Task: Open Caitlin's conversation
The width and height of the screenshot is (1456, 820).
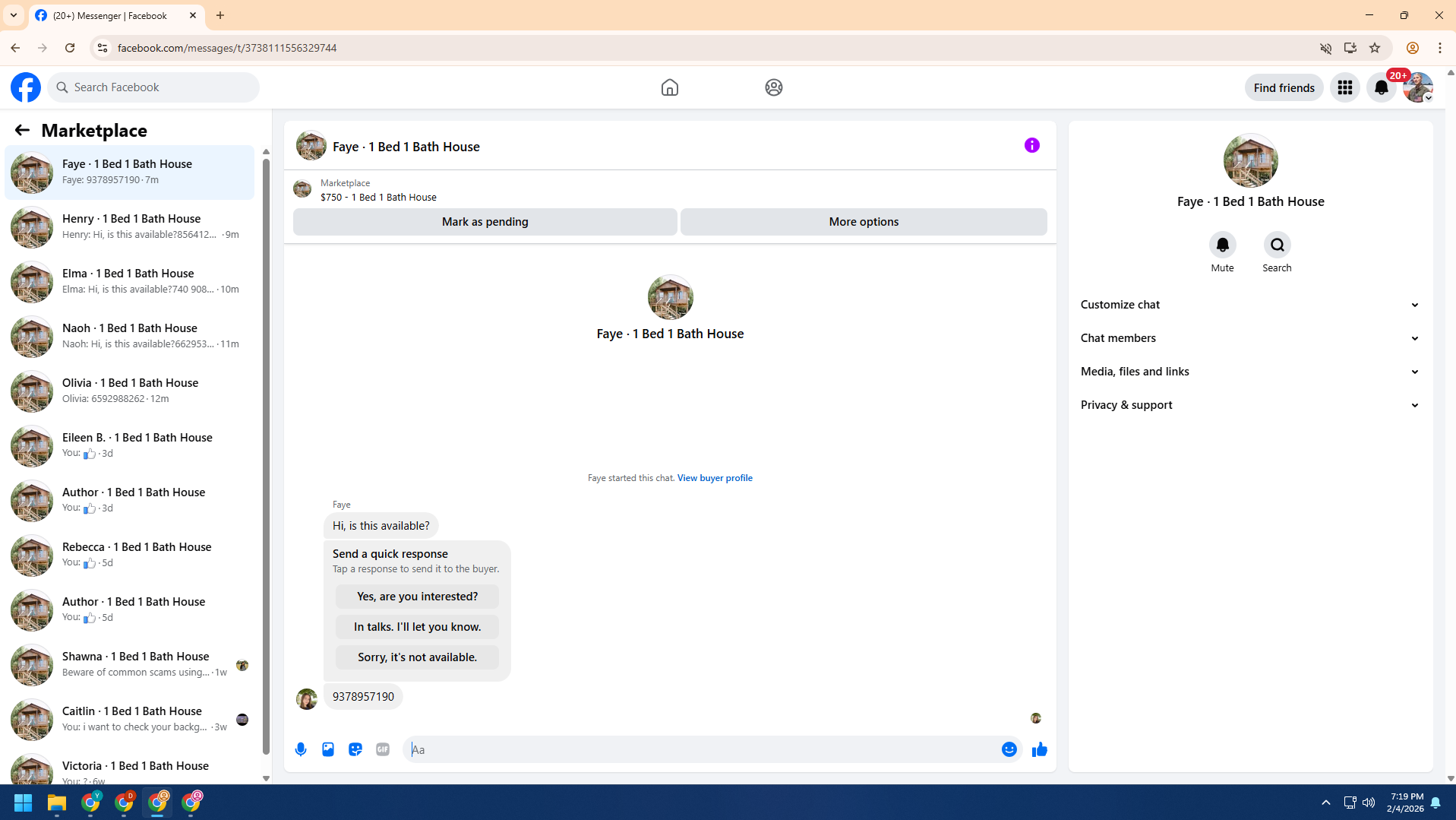Action: [130, 720]
